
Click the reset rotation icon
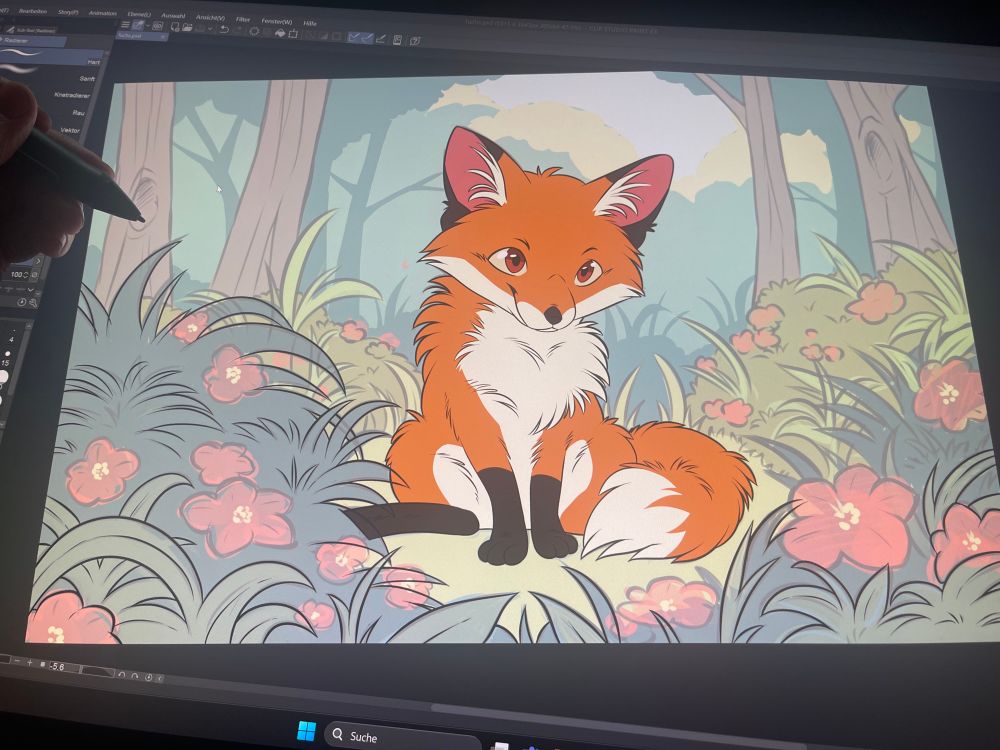149,677
